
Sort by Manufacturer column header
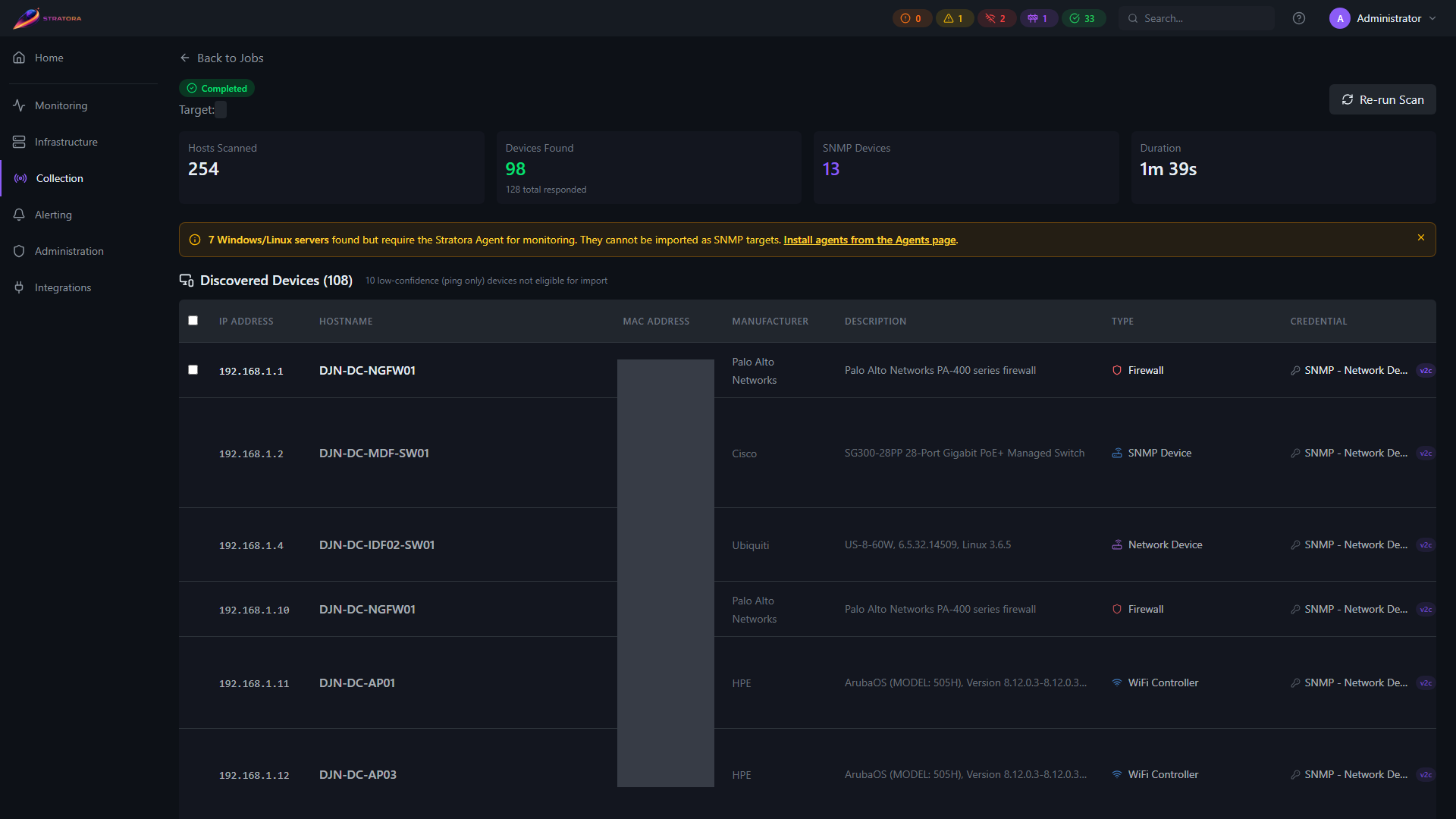pos(770,322)
